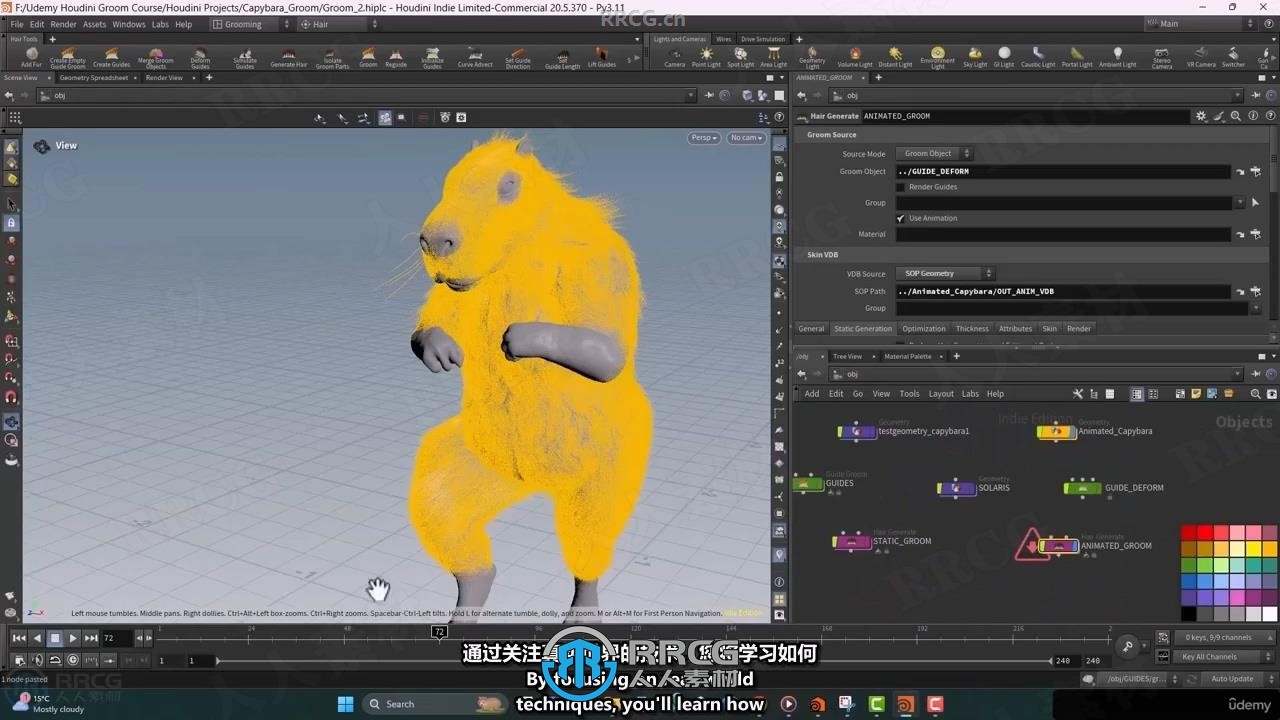Click the Isolate Groom Parts tool
The width and height of the screenshot is (1280, 720).
[333, 58]
